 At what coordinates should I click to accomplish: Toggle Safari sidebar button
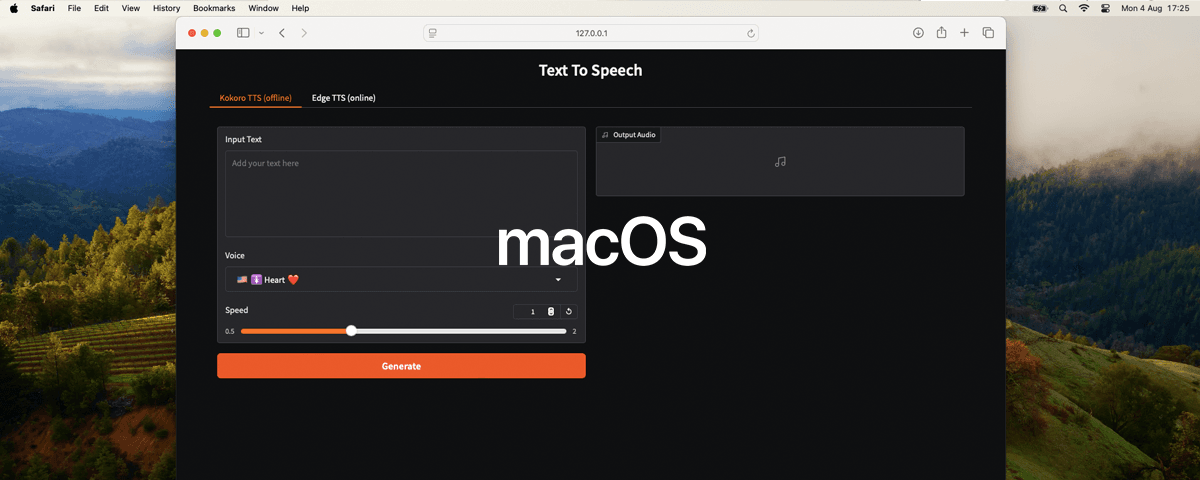pos(243,33)
